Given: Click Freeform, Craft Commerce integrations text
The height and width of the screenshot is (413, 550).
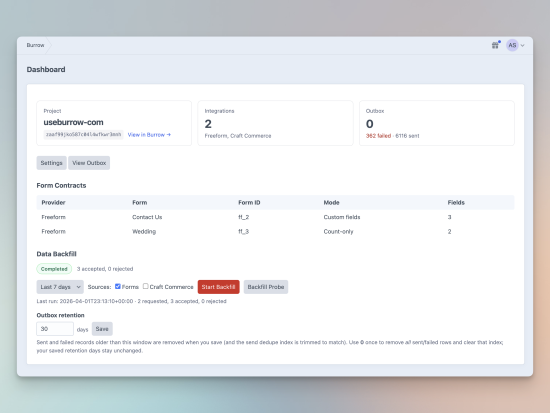Looking at the screenshot, I should tap(238, 136).
